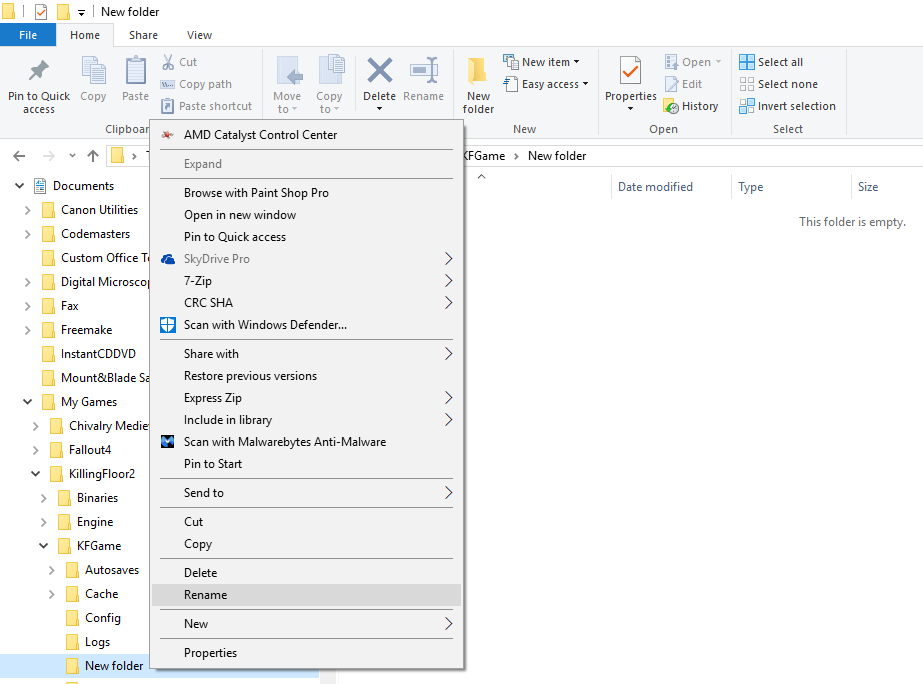The image size is (923, 684).
Task: Switch to the View ribbon tab
Action: [199, 35]
